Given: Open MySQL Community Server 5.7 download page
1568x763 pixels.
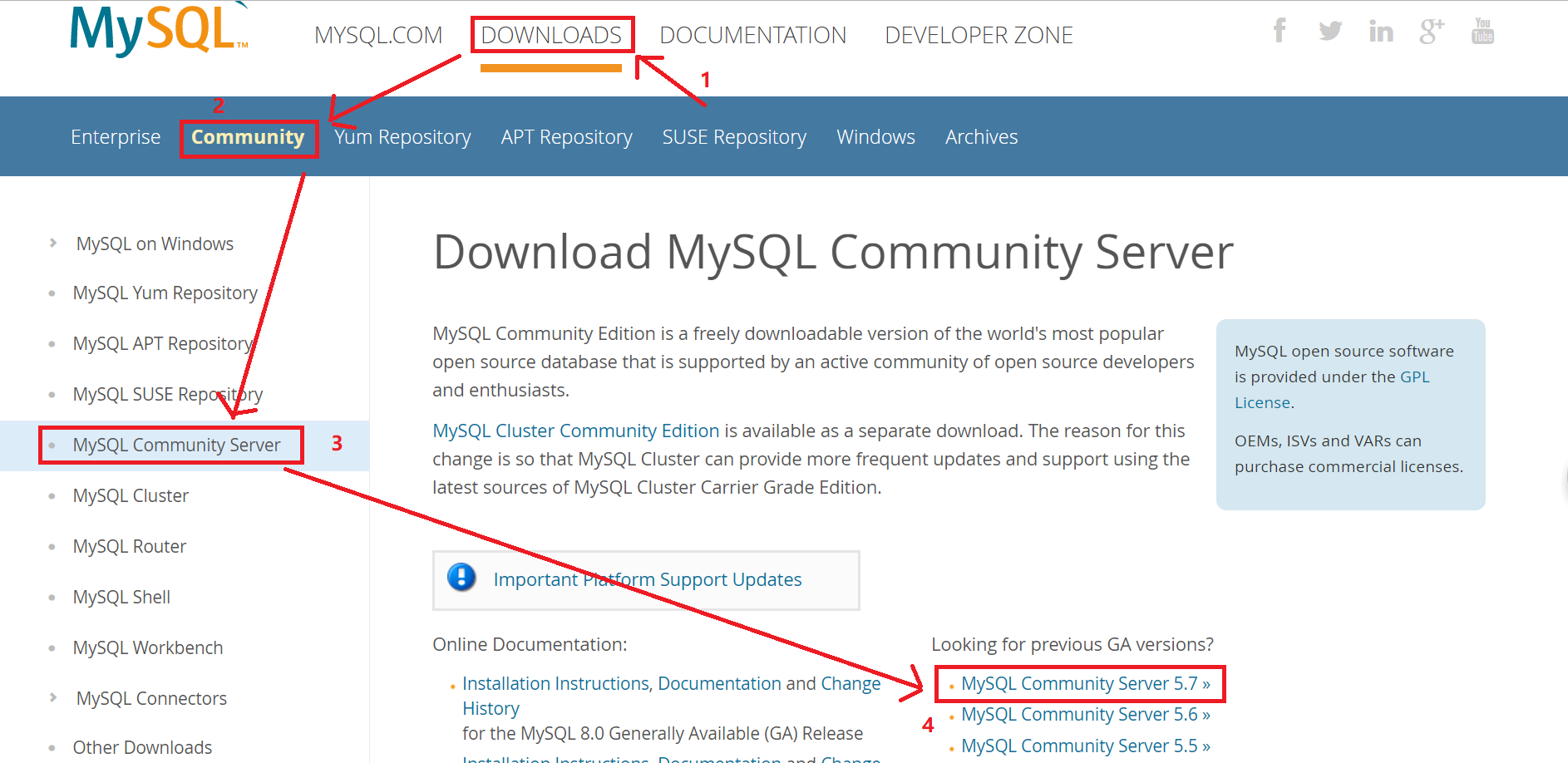Looking at the screenshot, I should pyautogui.click(x=1083, y=683).
